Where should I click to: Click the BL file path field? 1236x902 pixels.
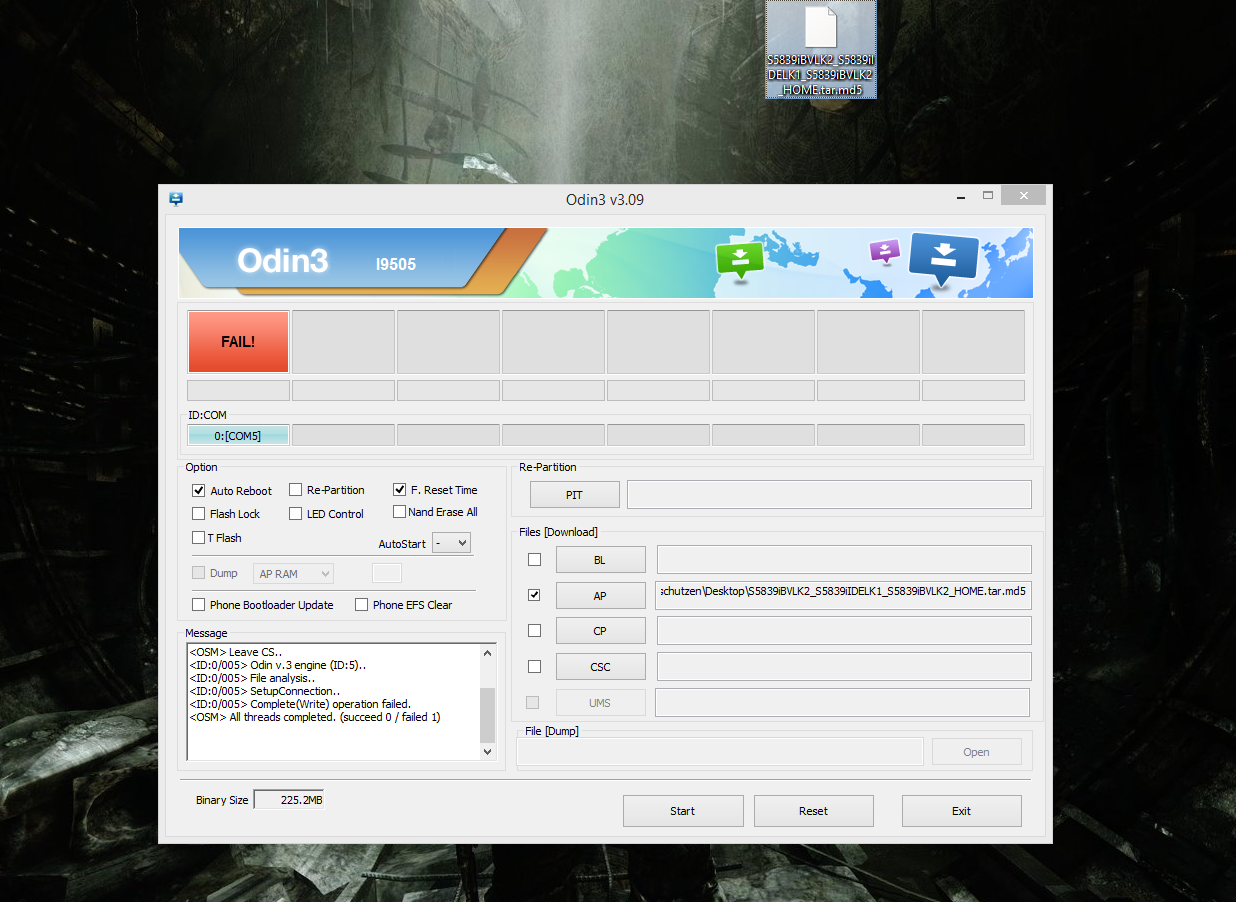843,559
